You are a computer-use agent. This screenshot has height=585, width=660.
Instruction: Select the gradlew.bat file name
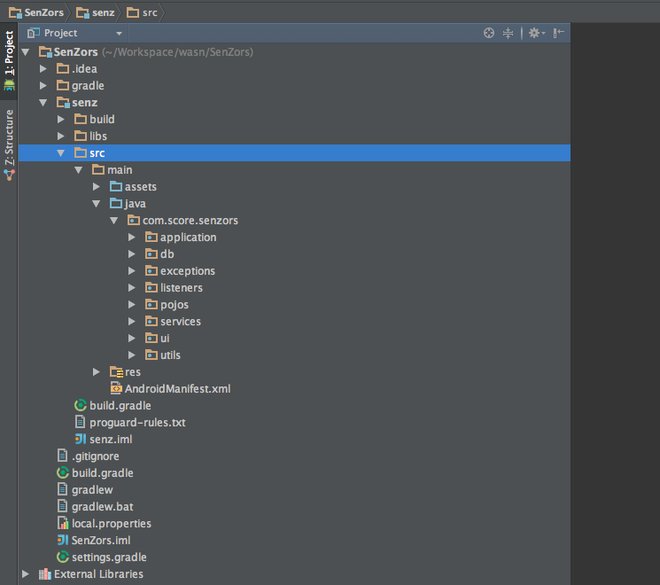pos(102,506)
